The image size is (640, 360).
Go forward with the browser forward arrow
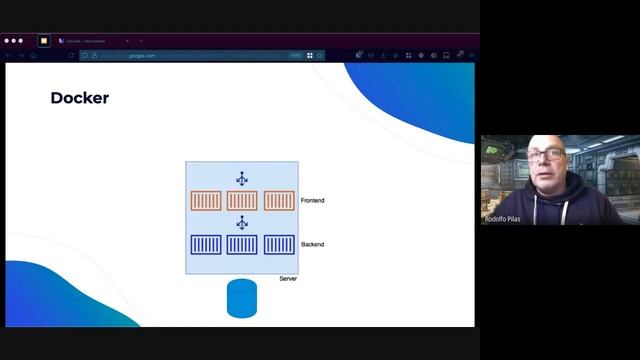(x=21, y=56)
